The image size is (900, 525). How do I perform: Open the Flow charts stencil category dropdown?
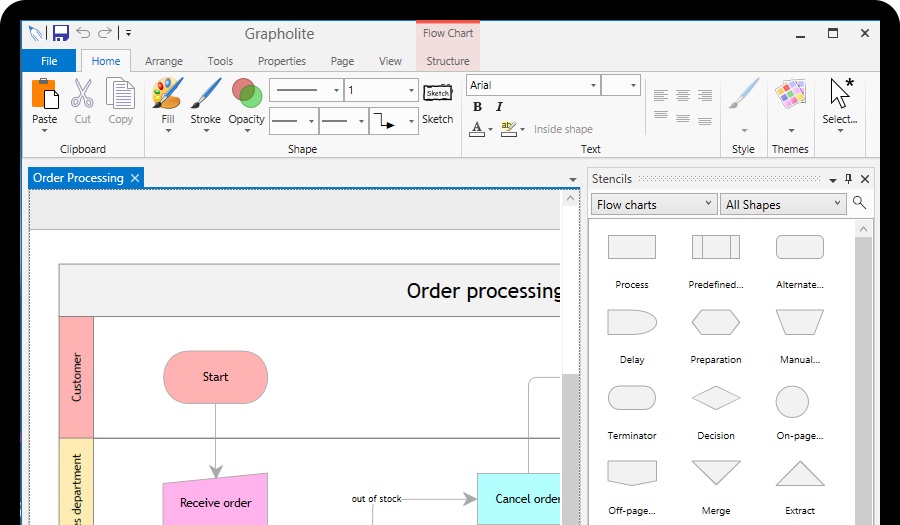coord(654,204)
